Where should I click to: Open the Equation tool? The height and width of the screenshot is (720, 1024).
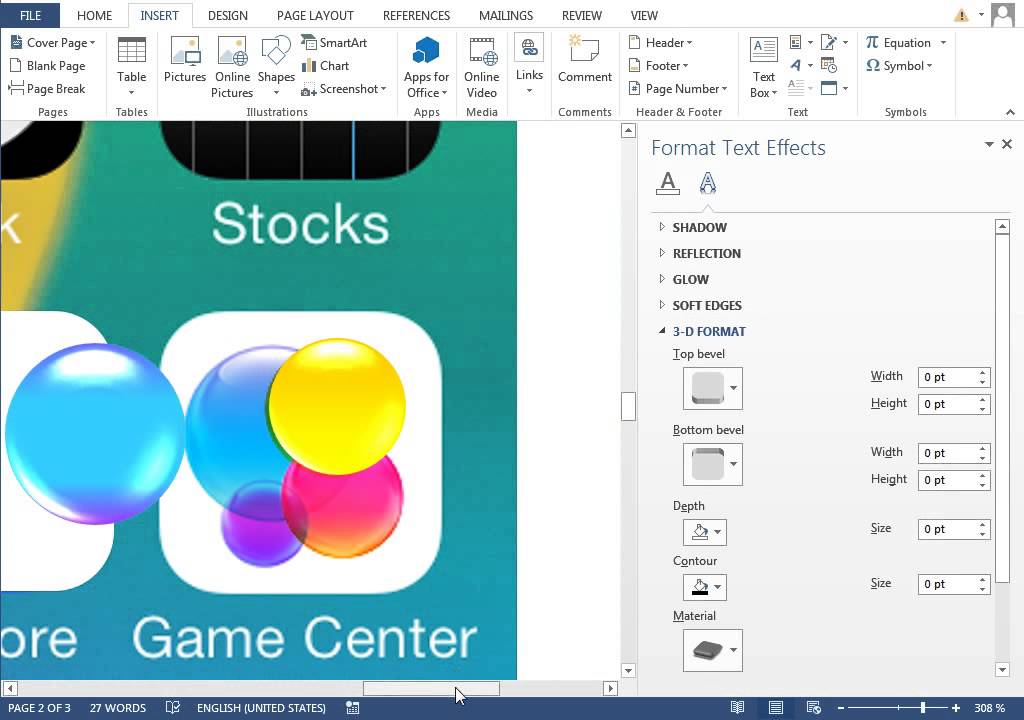[905, 42]
